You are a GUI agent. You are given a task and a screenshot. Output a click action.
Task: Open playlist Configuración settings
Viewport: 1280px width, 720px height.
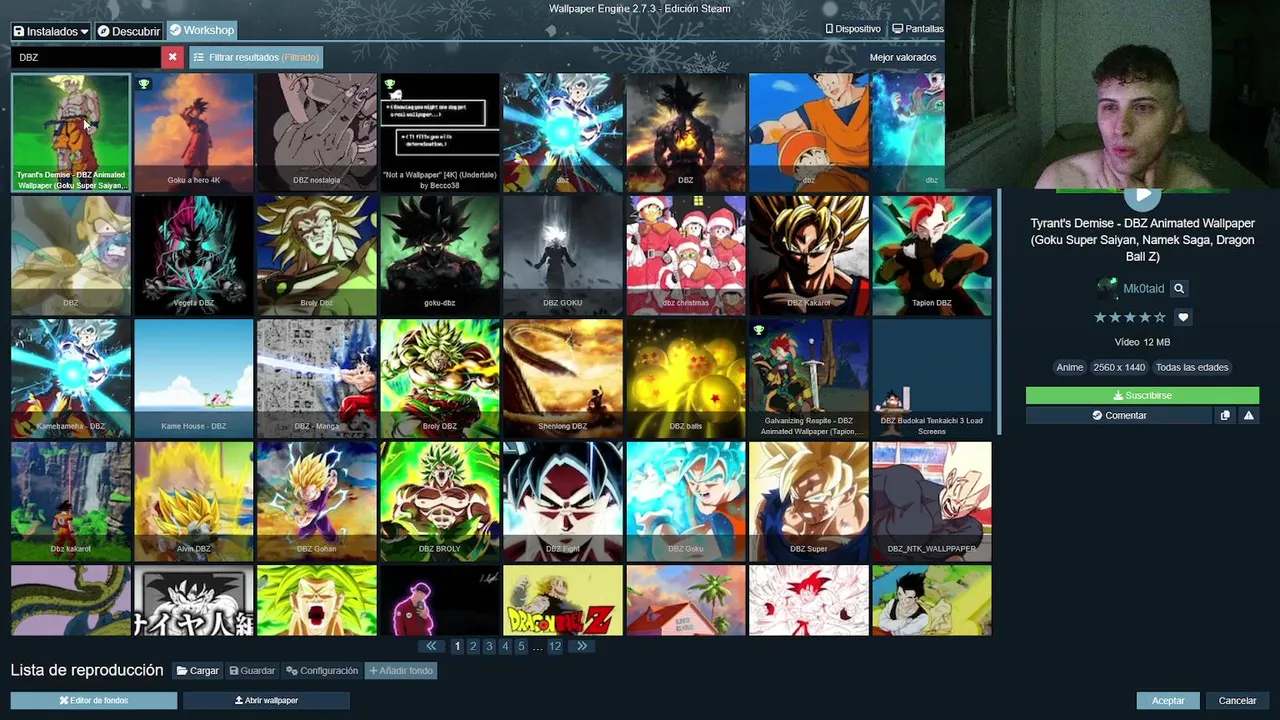pyautogui.click(x=322, y=671)
